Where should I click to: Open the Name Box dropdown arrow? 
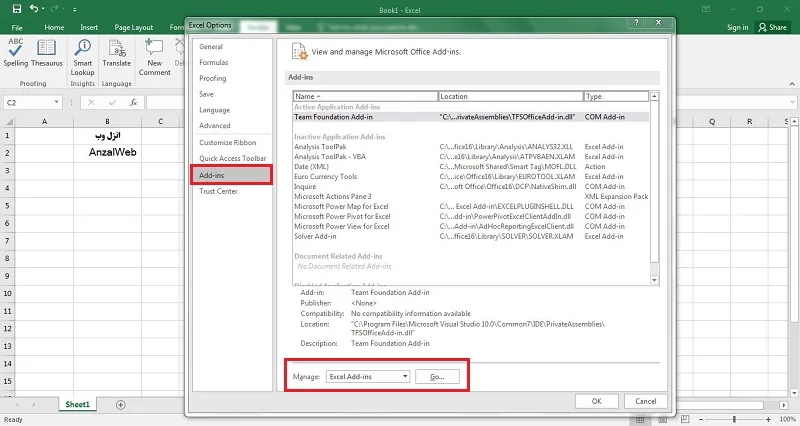[x=56, y=103]
